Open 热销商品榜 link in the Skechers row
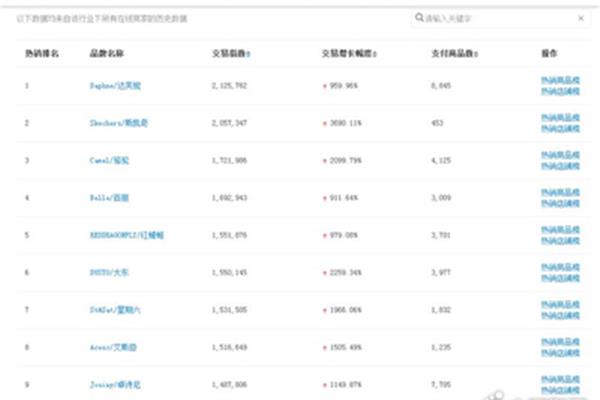The image size is (600, 400). tap(560, 118)
